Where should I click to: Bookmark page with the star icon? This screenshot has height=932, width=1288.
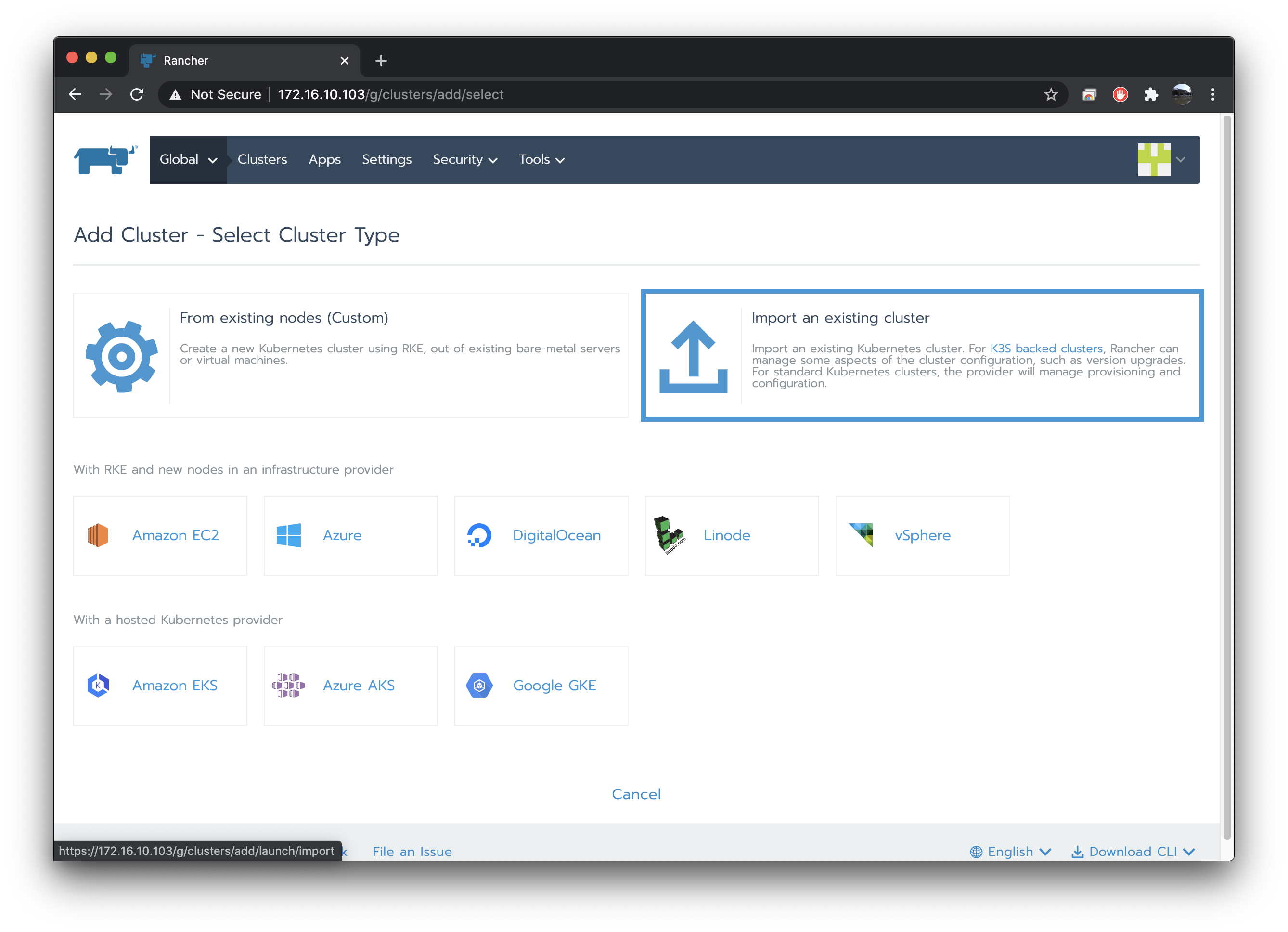[x=1051, y=94]
